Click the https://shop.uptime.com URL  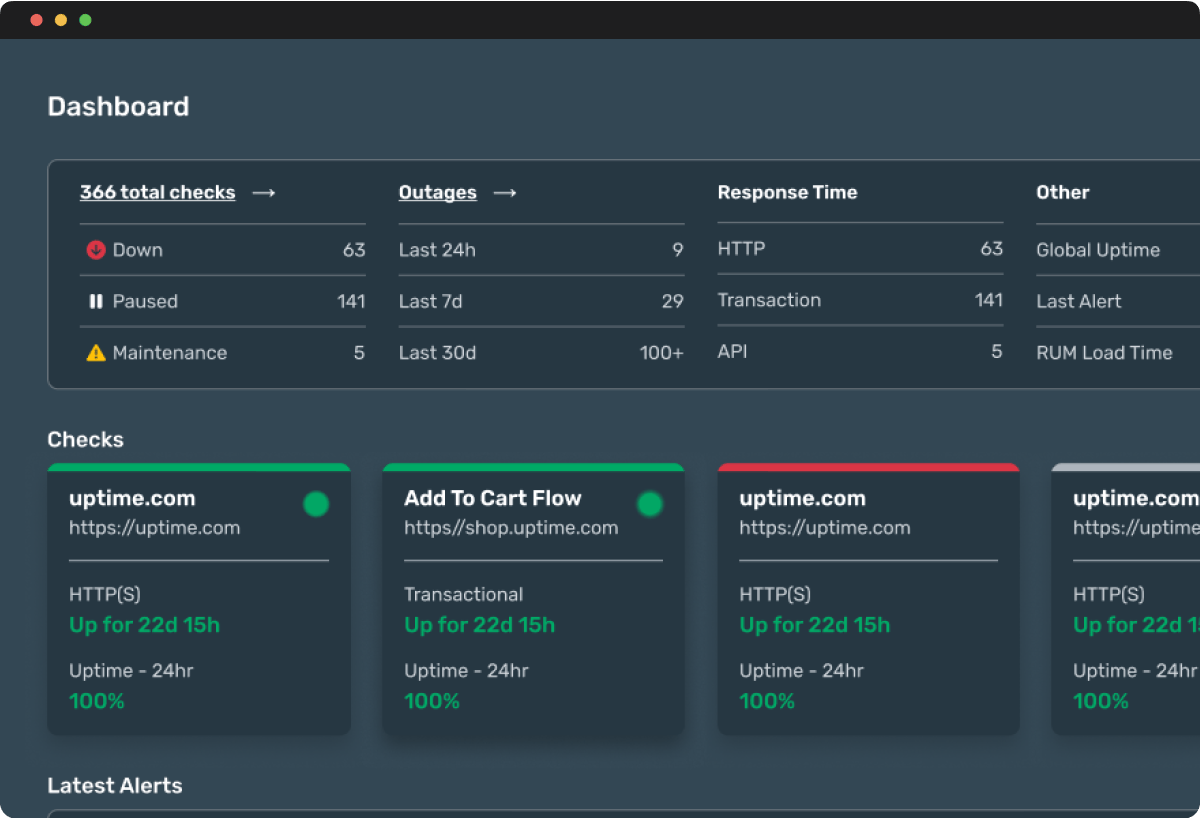pos(511,528)
